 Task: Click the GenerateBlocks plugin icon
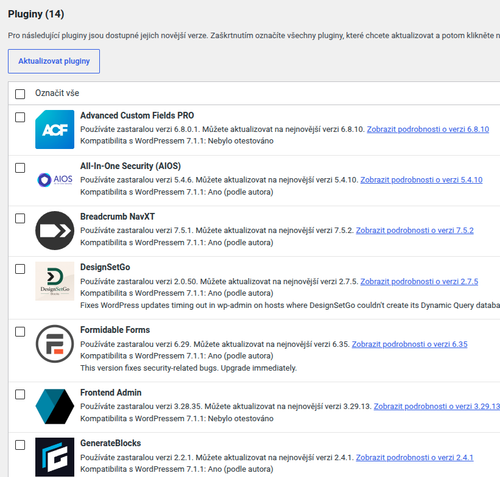coord(55,457)
